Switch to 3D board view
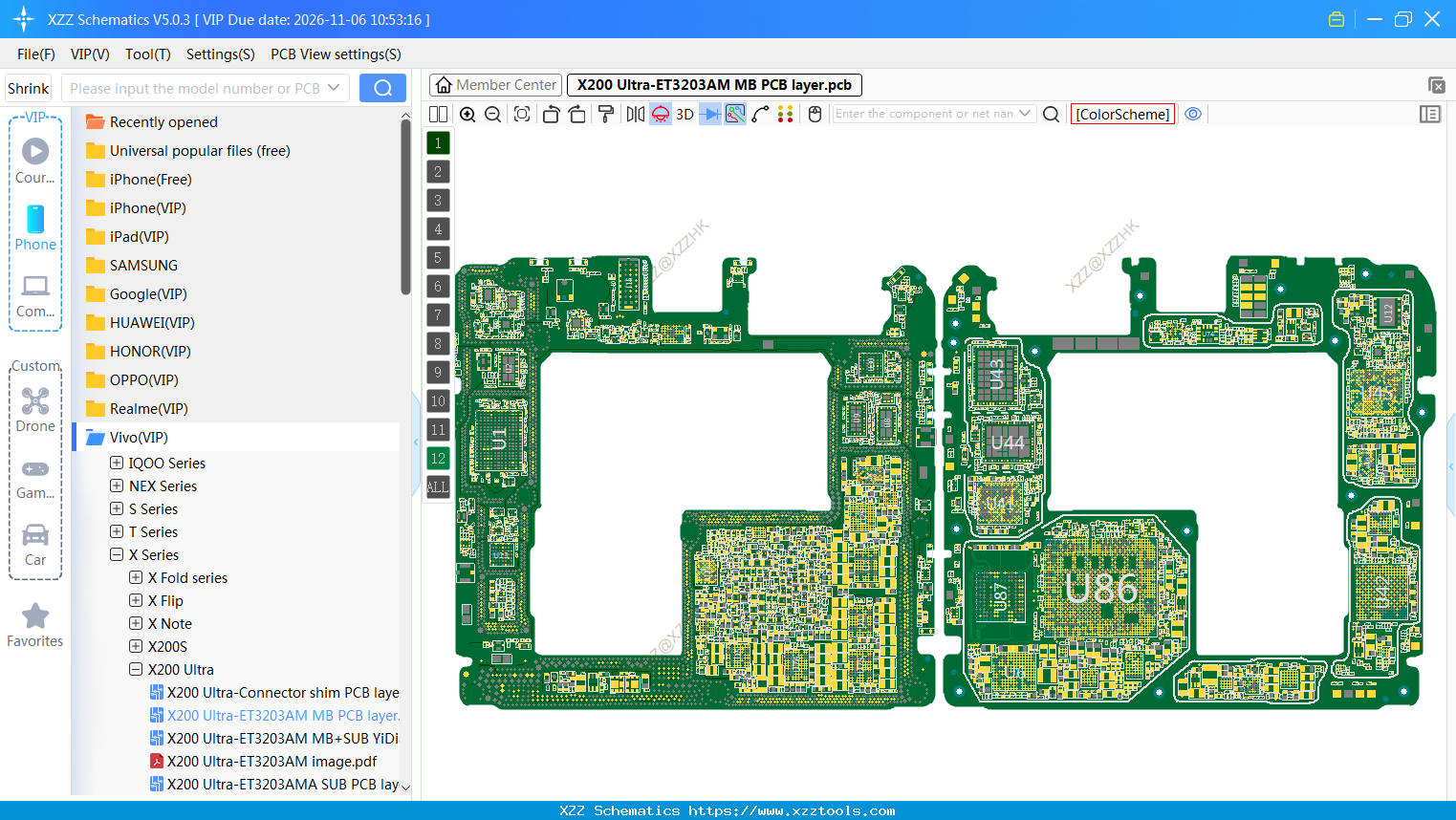This screenshot has width=1456, height=820. click(685, 114)
